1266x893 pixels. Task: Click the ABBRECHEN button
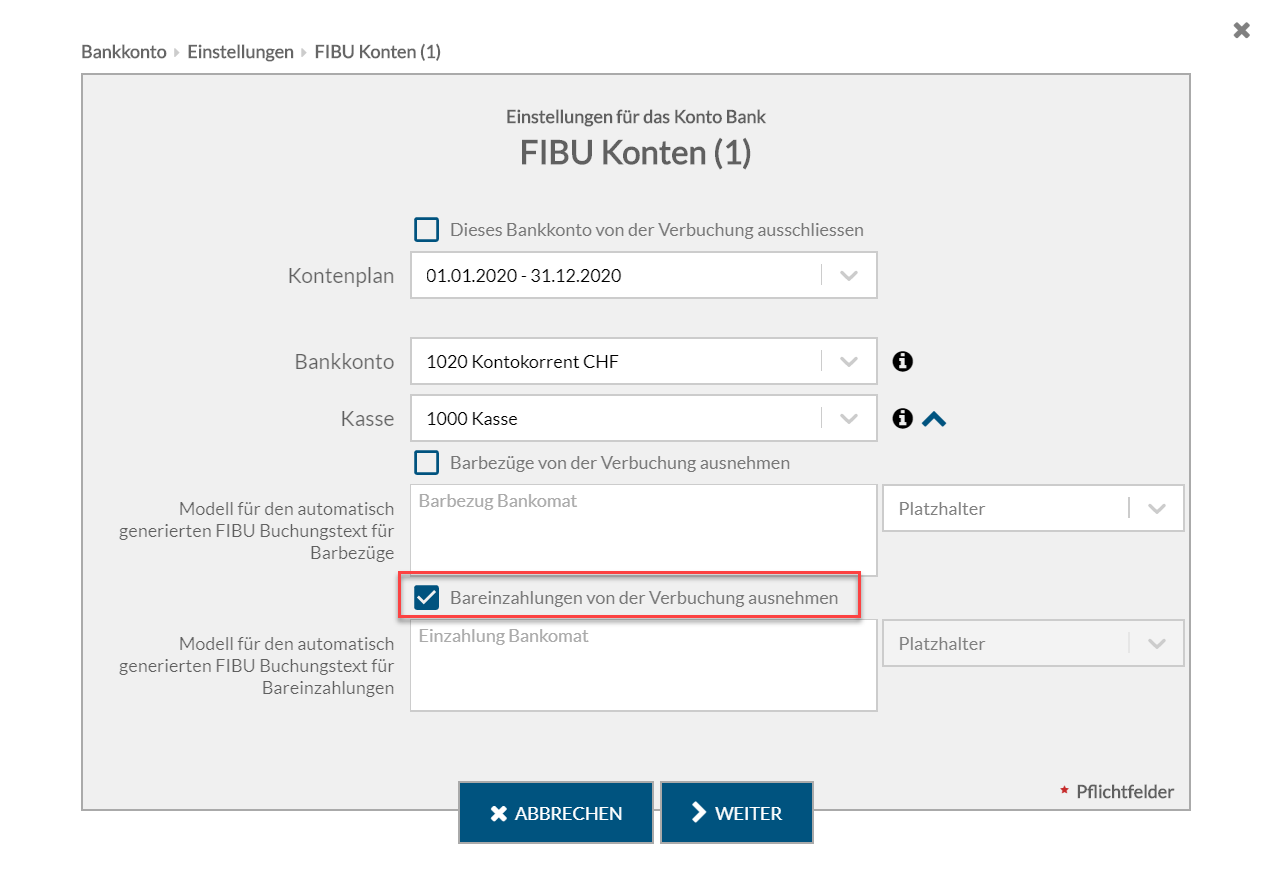pyautogui.click(x=556, y=813)
